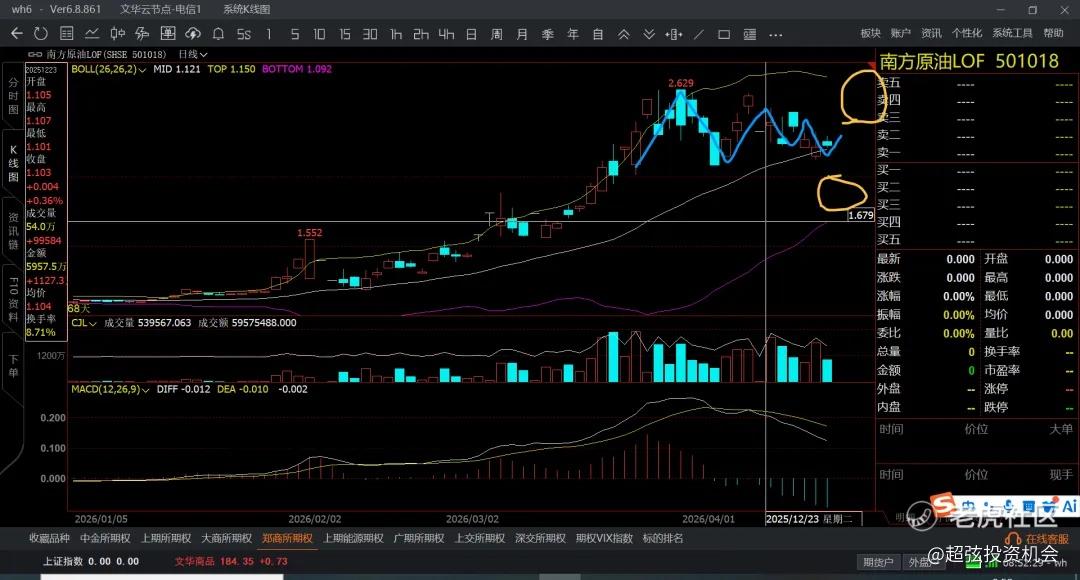
Task: Open the quote list table icon
Action: (67, 33)
